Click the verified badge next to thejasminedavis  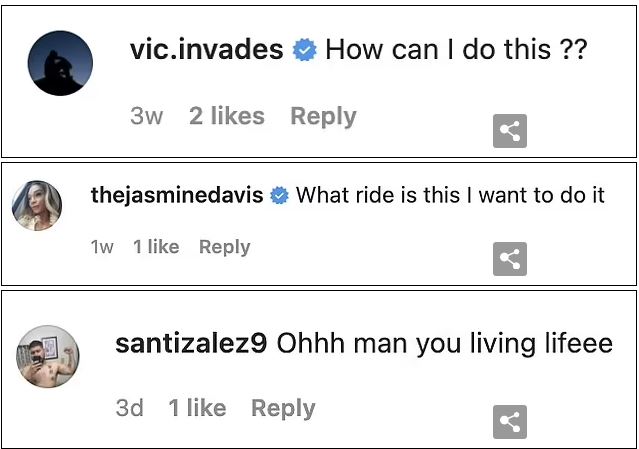pos(280,196)
